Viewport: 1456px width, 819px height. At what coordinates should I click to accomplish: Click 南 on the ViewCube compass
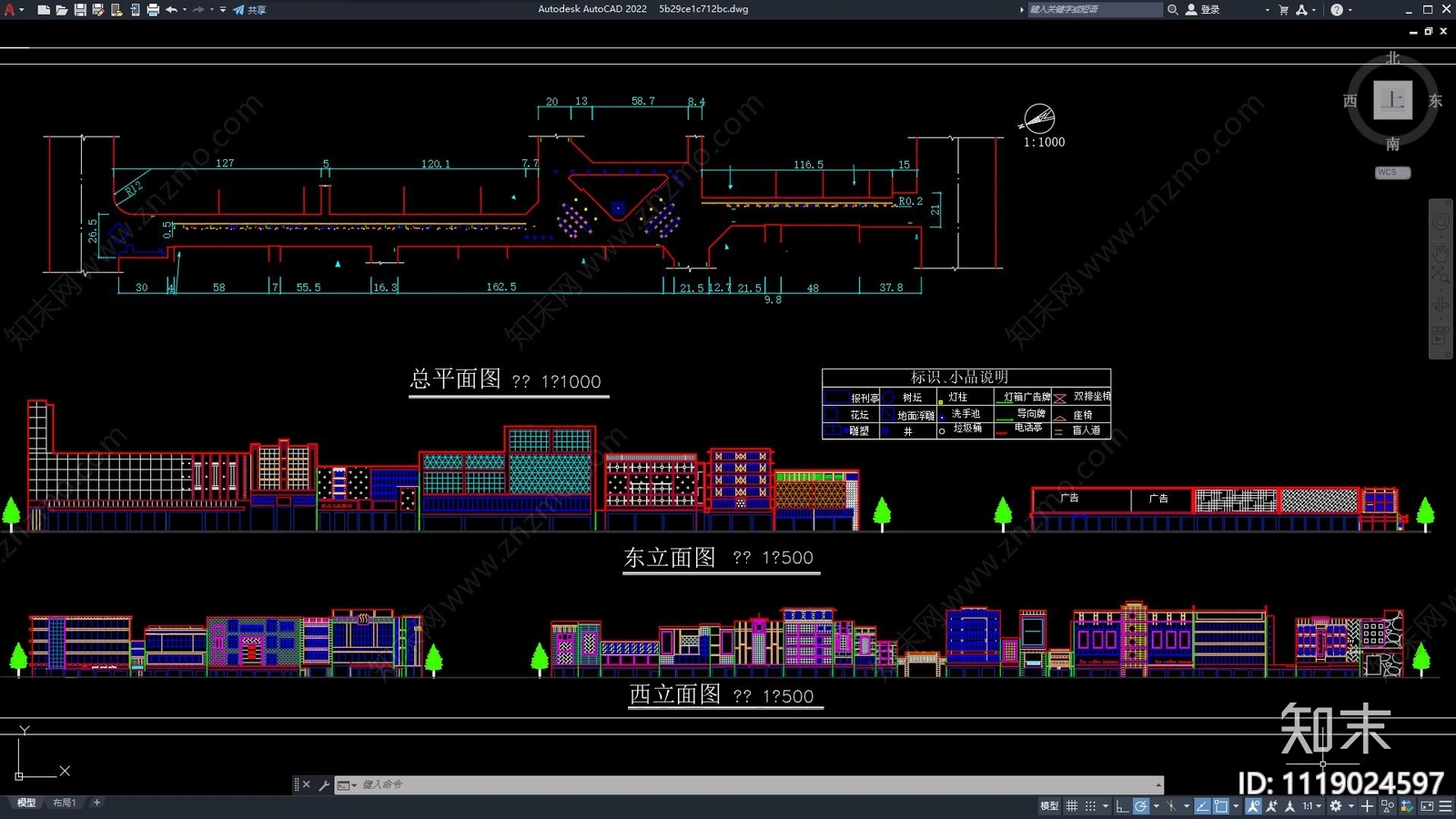tap(1392, 144)
